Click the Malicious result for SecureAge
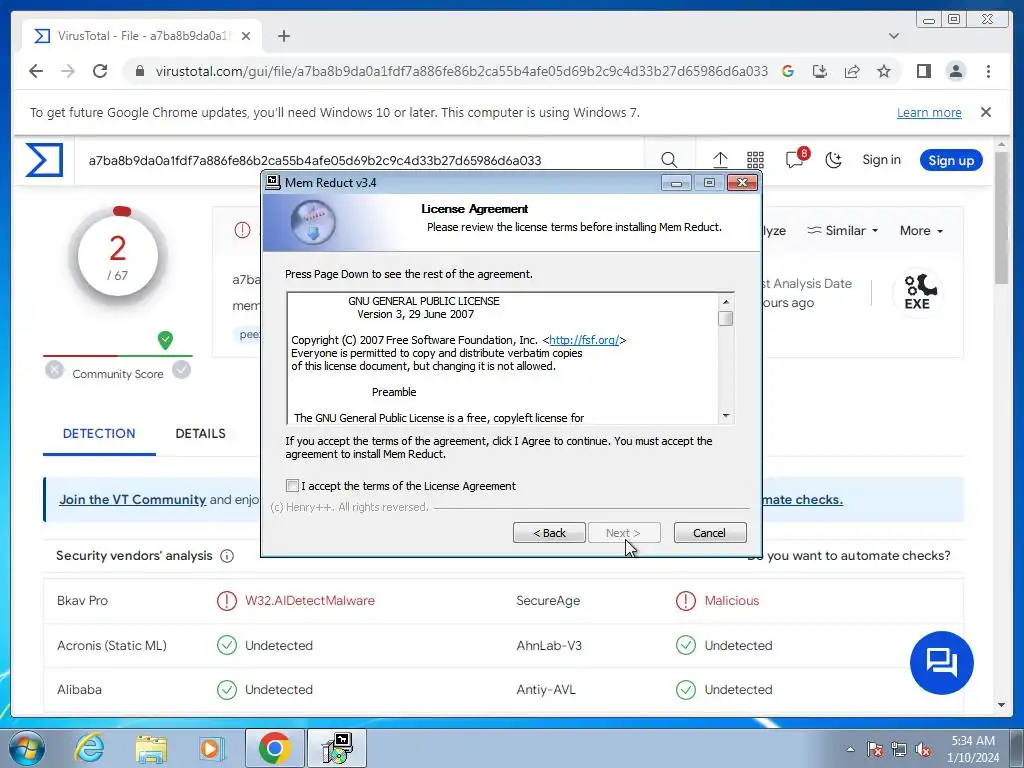 [x=731, y=600]
